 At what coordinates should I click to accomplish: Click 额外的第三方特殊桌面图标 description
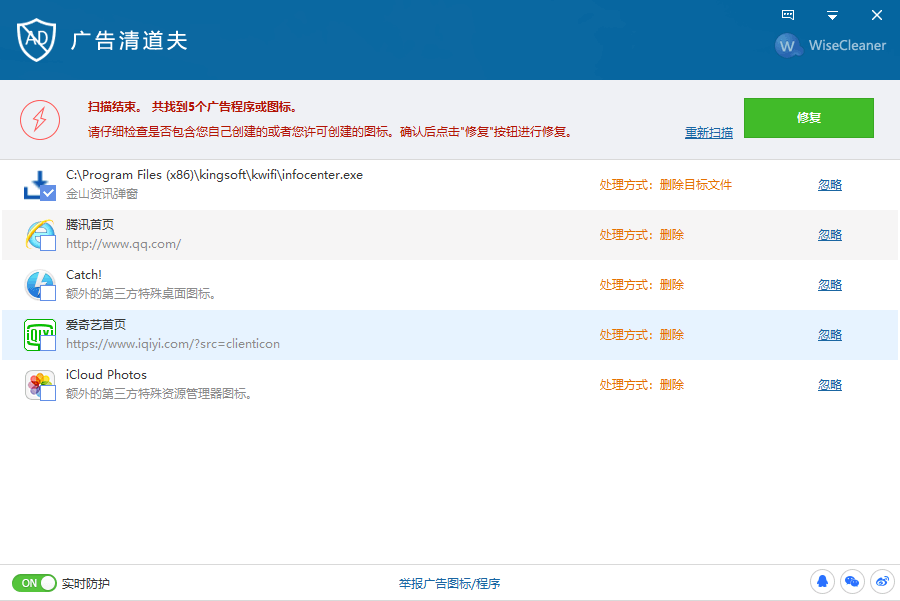tap(141, 294)
